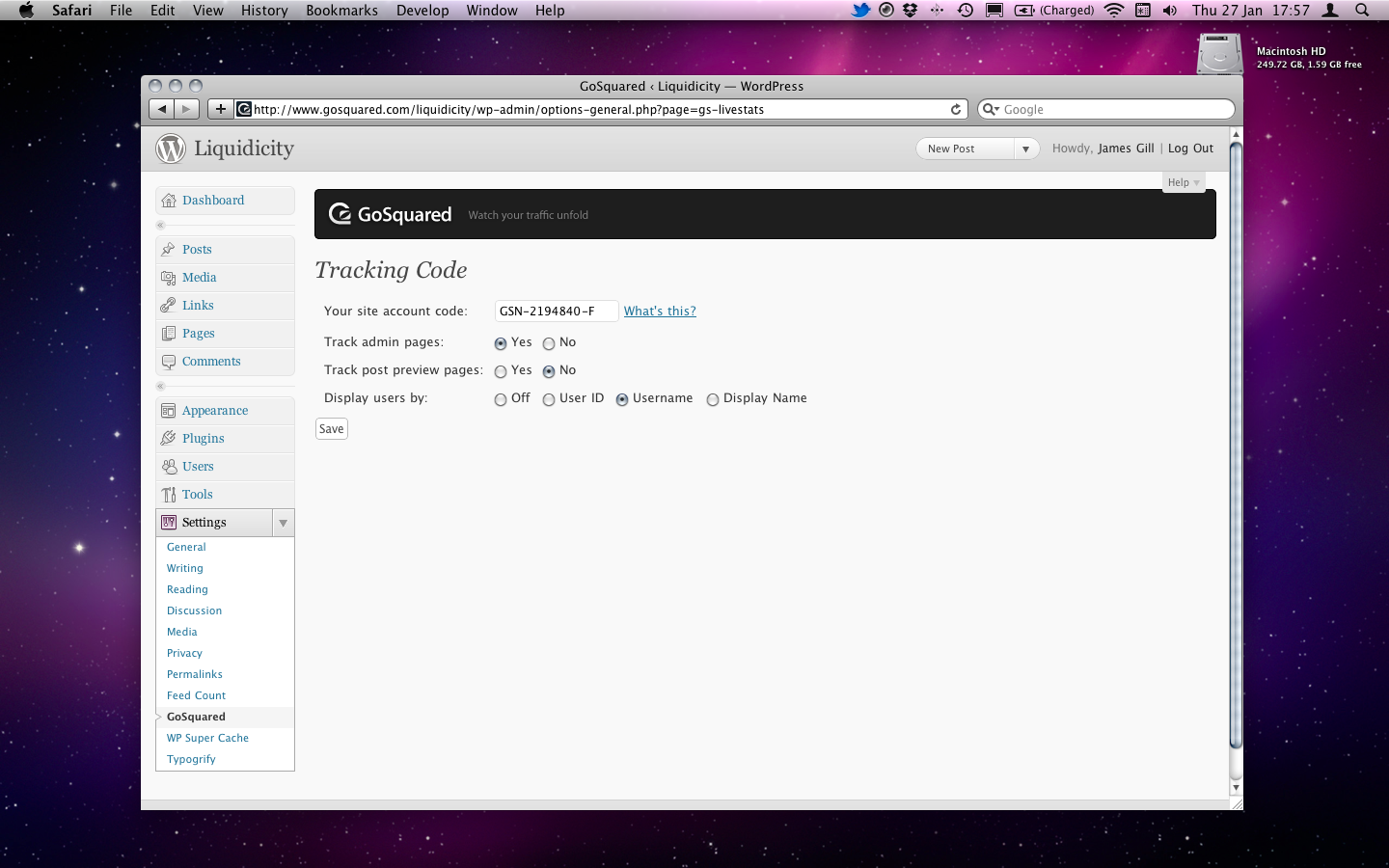Open Dropbox menu bar icon
1389x868 pixels.
pyautogui.click(x=910, y=10)
